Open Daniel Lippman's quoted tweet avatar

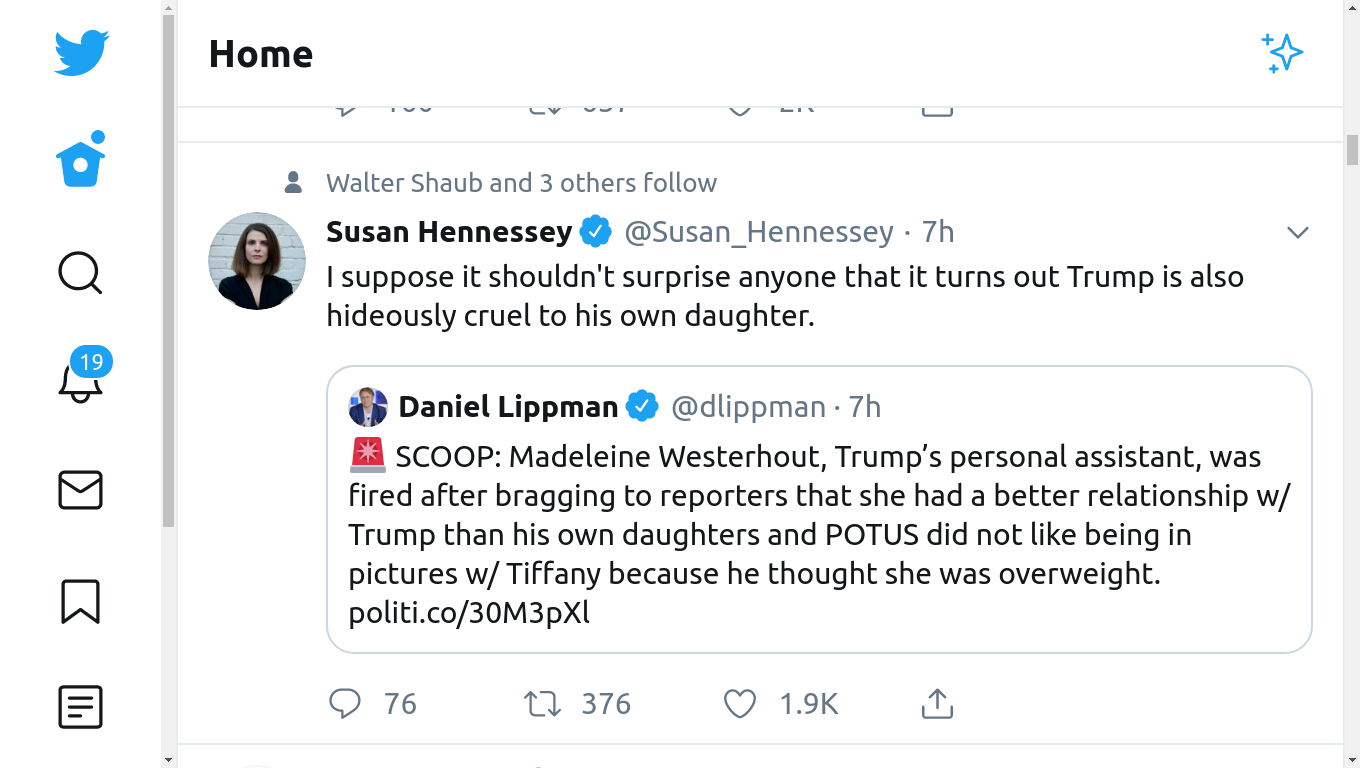coord(368,407)
